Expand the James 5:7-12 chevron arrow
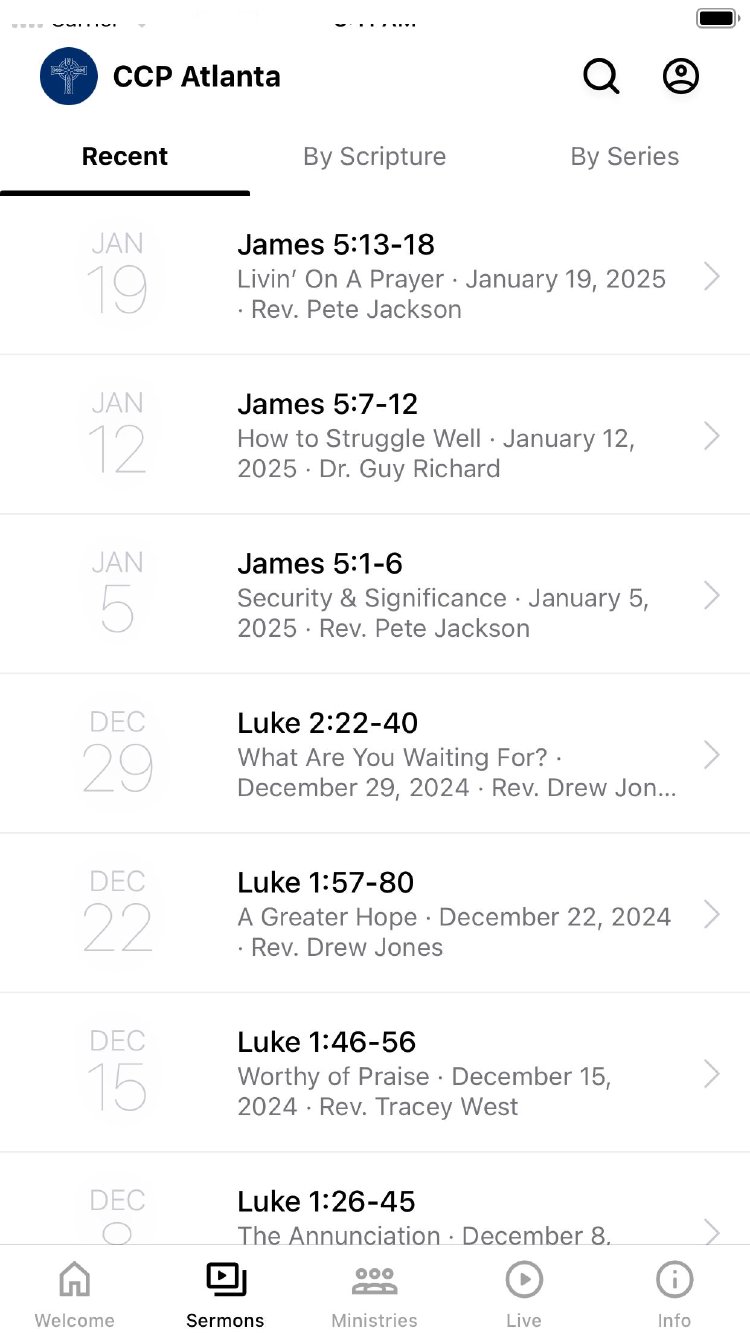Image resolution: width=750 pixels, height=1334 pixels. tap(711, 436)
